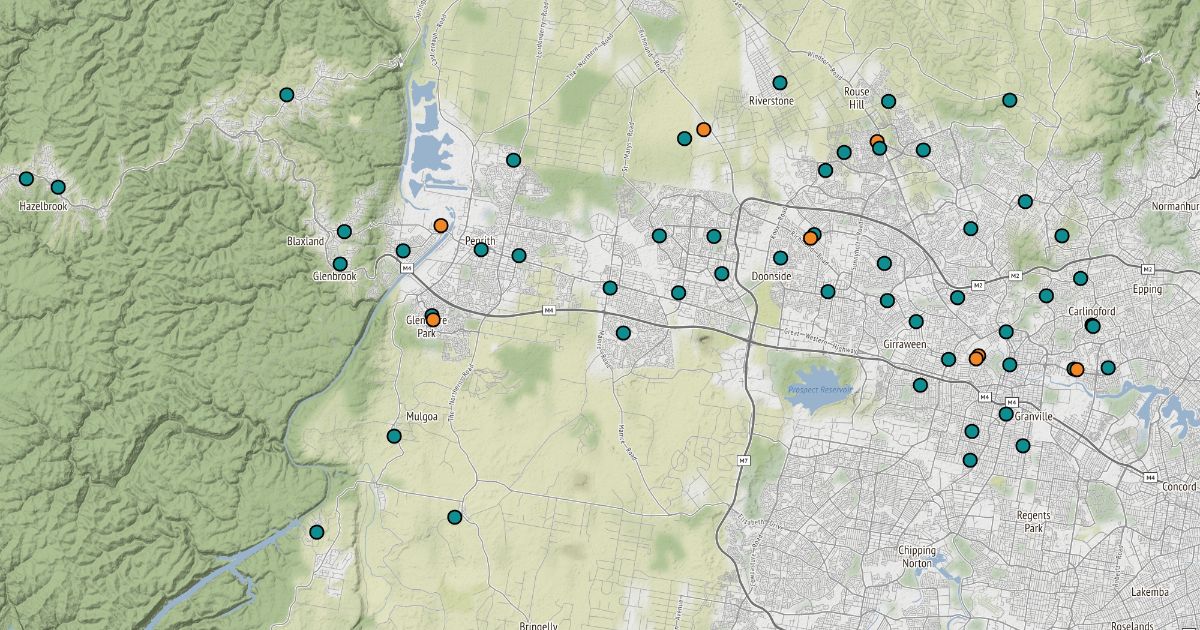
Task: Click the Girraween map label
Action: [907, 344]
